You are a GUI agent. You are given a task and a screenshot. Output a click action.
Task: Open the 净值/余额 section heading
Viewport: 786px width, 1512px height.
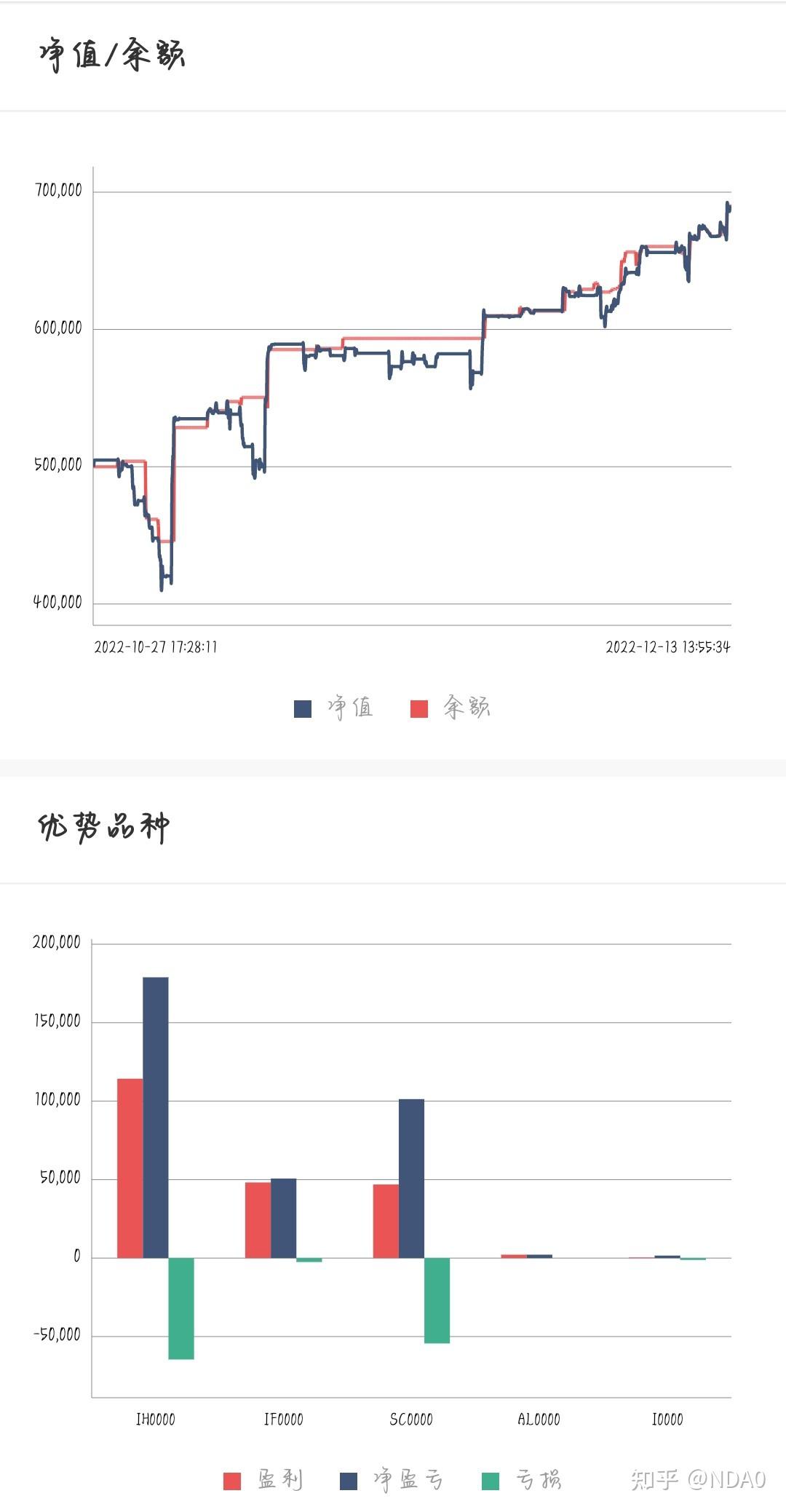pos(112,55)
